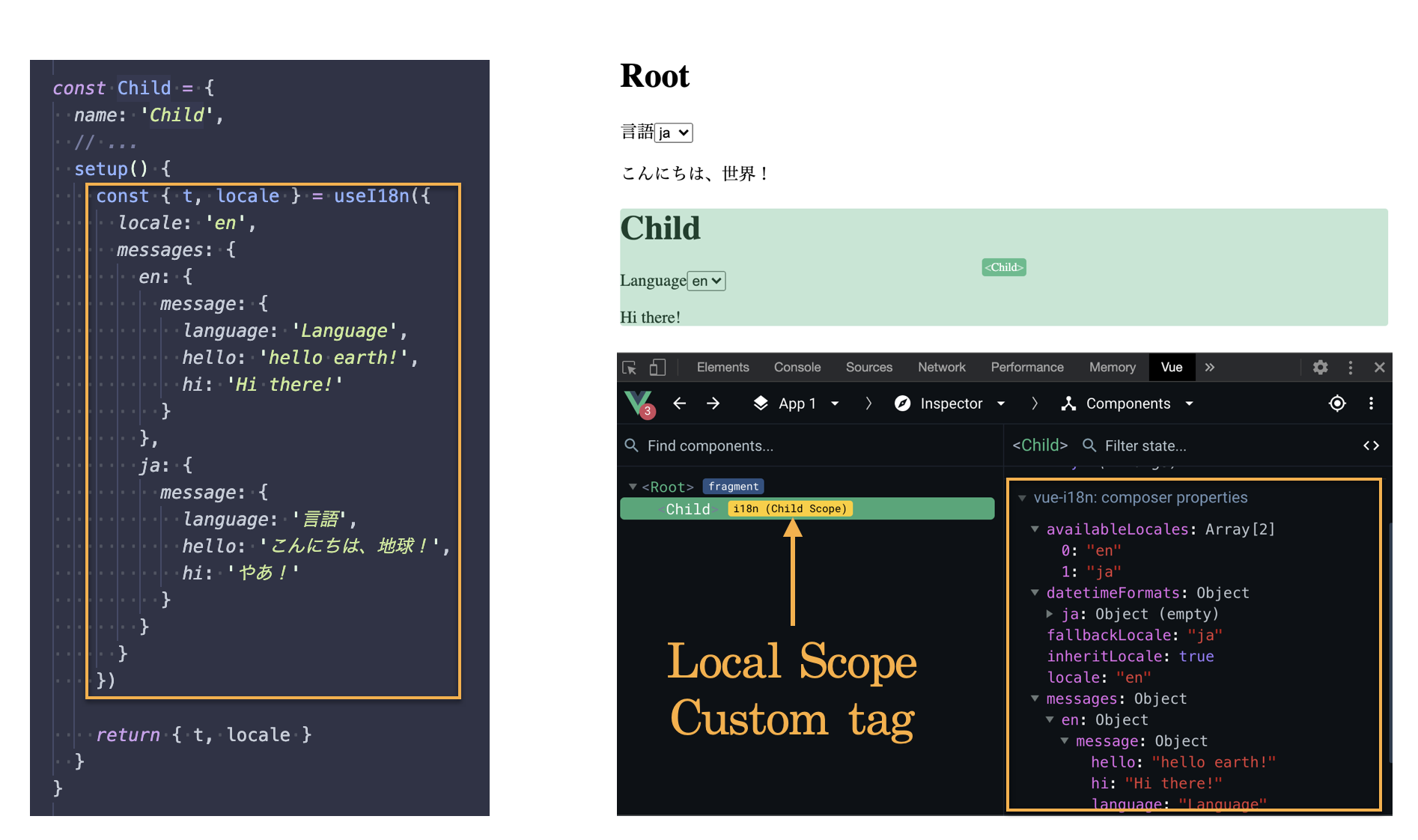Viewport: 1418px width, 840px height.
Task: Click the Vue logo with badge
Action: pyautogui.click(x=639, y=404)
